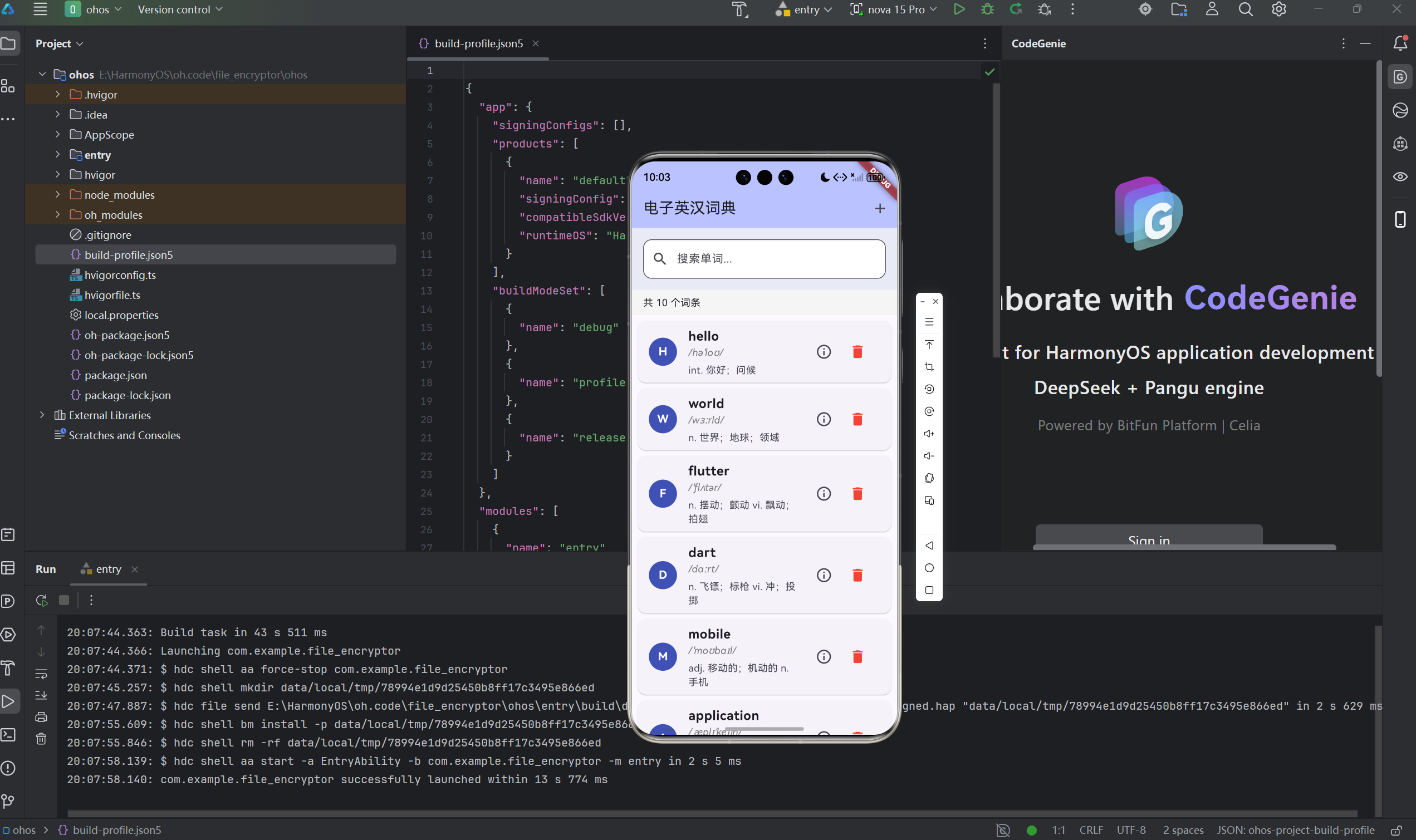This screenshot has height=840, width=1416.
Task: Toggle the Previewer eye tool window
Action: [x=1400, y=176]
